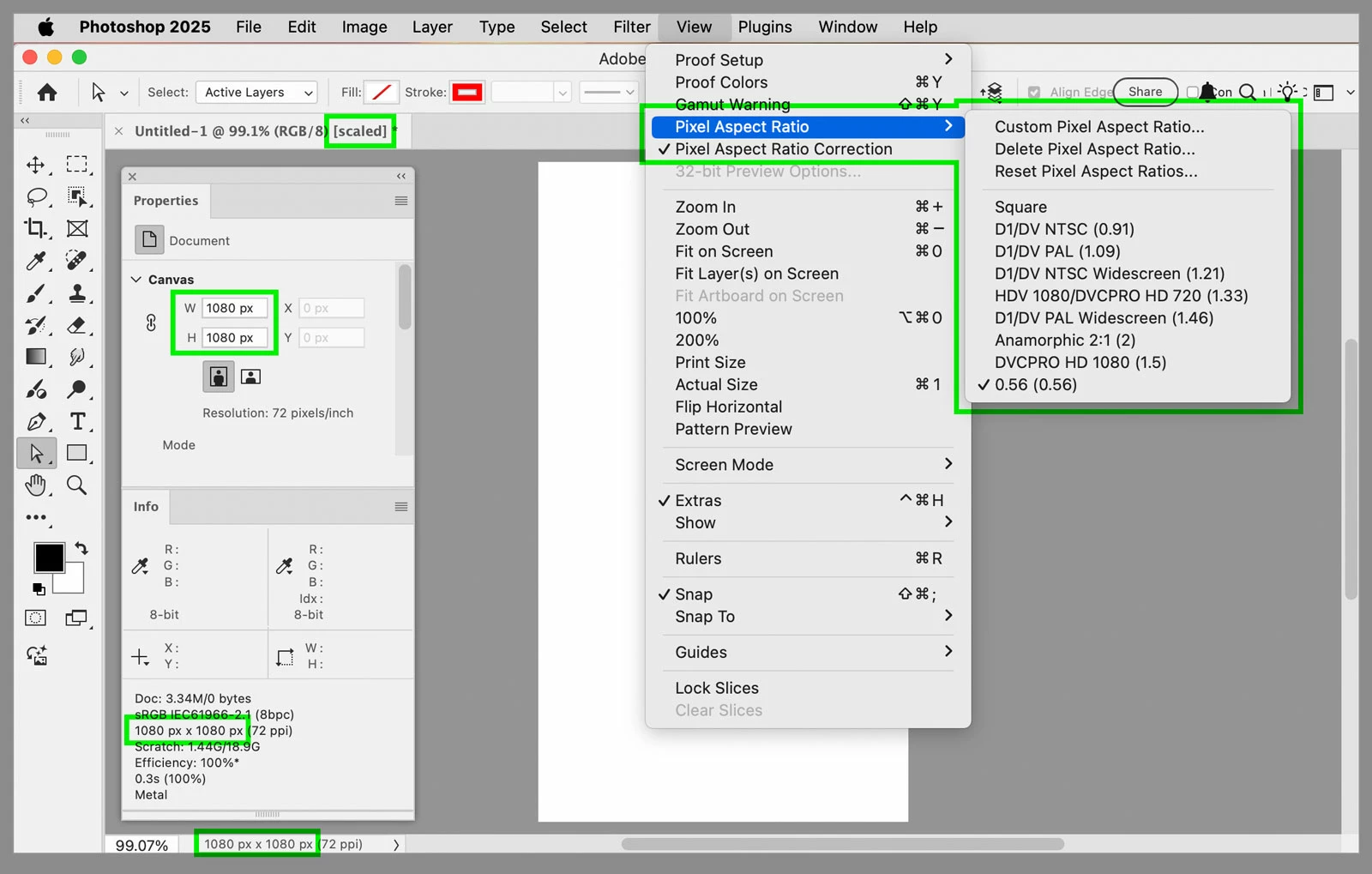
Task: Open Discover lightbulb icon
Action: tap(1287, 92)
